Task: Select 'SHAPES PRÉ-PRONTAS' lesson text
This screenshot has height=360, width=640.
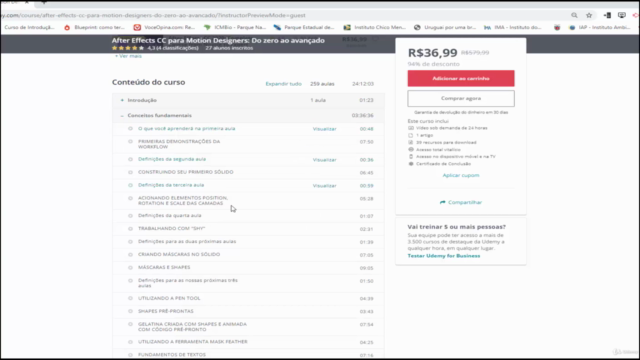Action: 166,311
